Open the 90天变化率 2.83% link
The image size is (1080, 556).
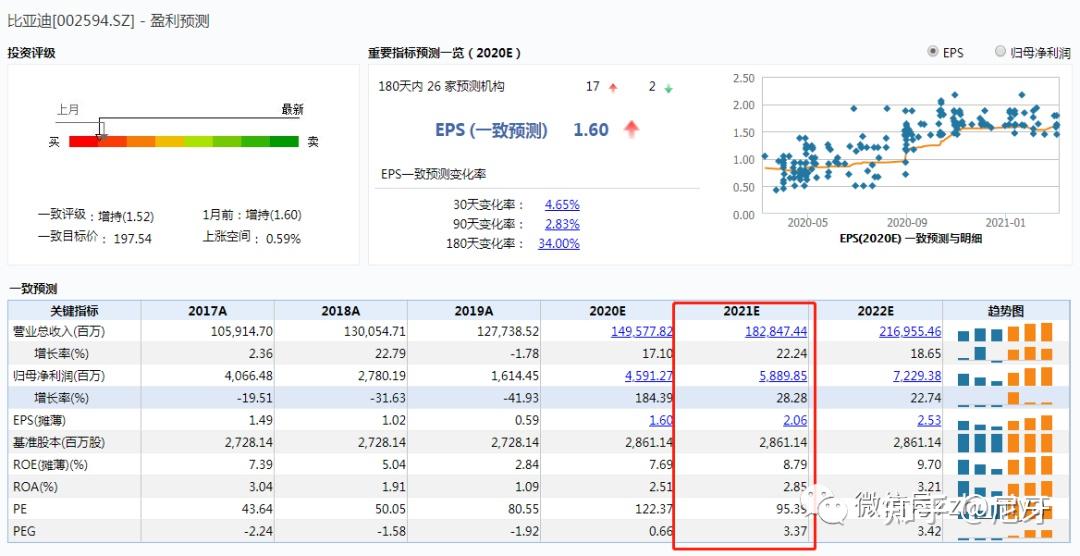562,224
